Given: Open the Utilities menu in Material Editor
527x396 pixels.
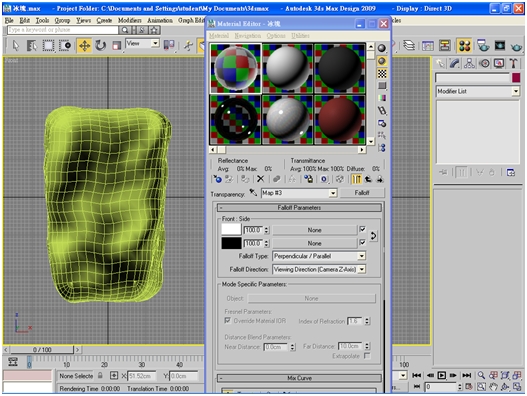Looking at the screenshot, I should [x=300, y=36].
